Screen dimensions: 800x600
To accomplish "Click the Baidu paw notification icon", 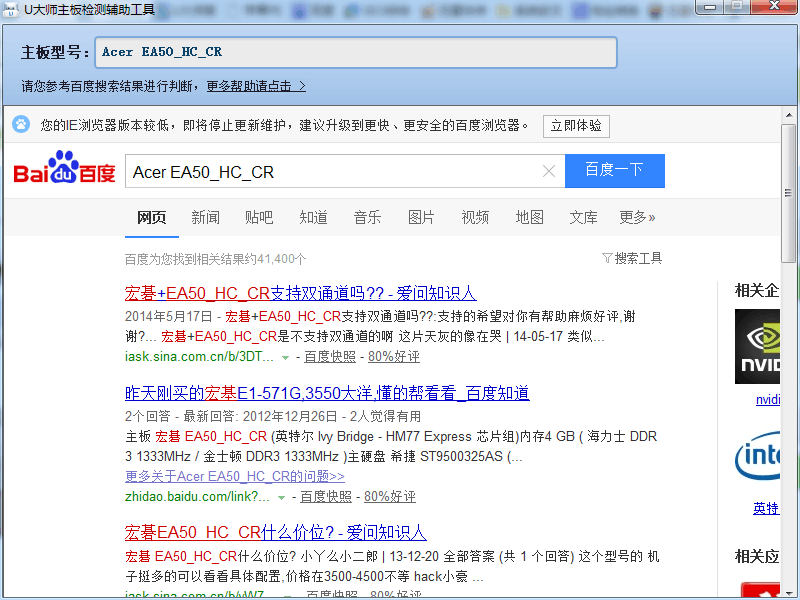I will coord(21,125).
